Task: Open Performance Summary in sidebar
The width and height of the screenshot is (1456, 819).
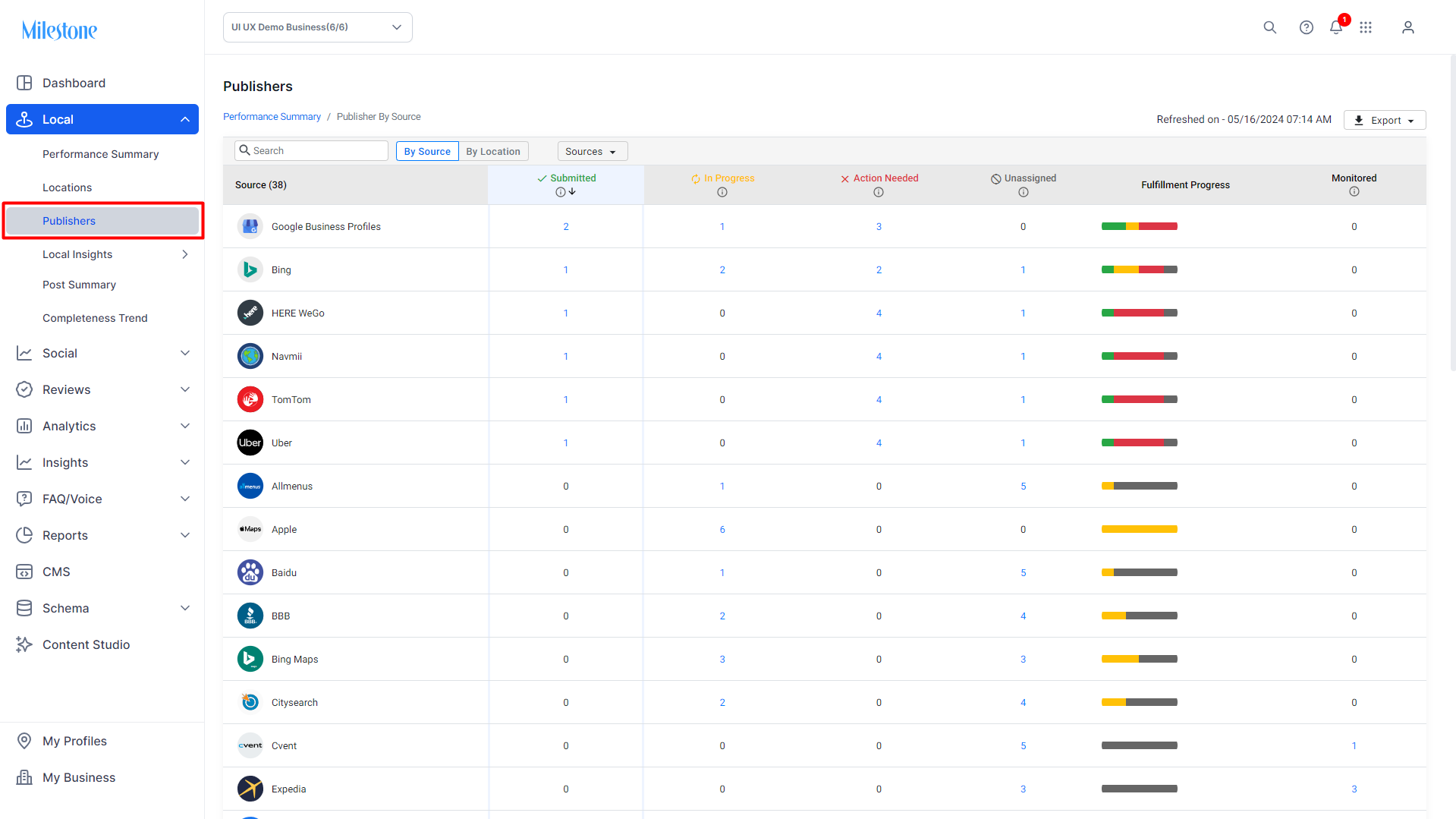Action: tap(101, 154)
